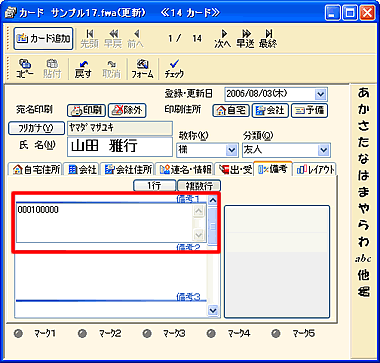This screenshot has height=363, width=380.
Task: Switch to the 出・受 tab
Action: 234,169
